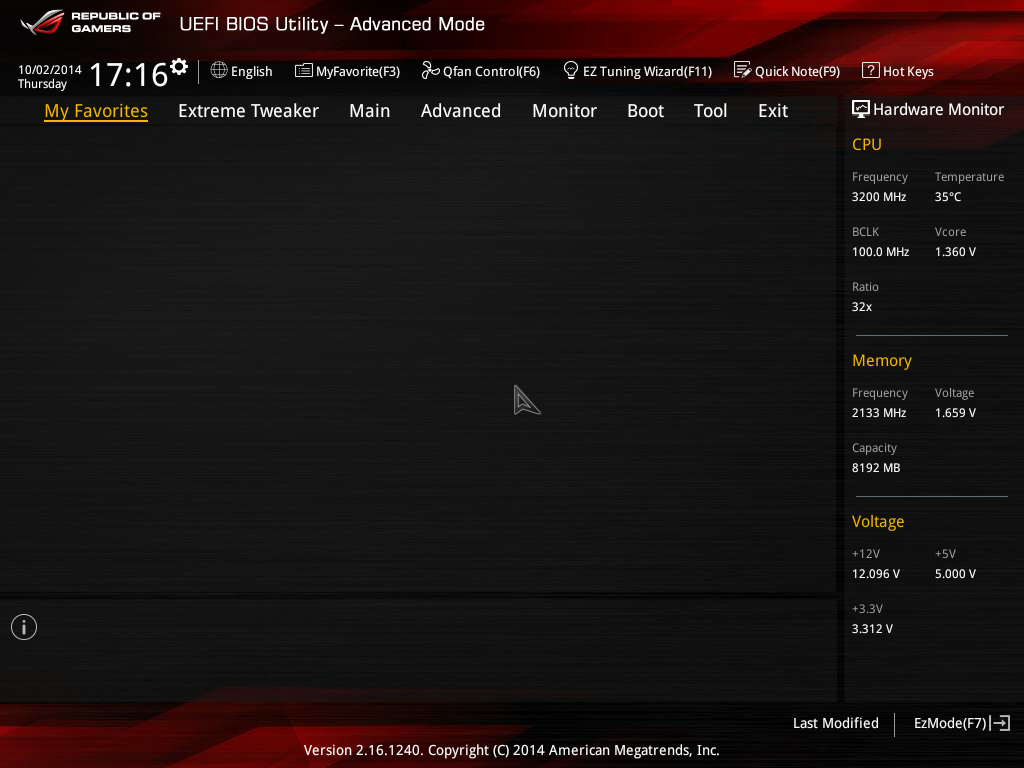
Task: Go to the Advanced tab
Action: [460, 111]
